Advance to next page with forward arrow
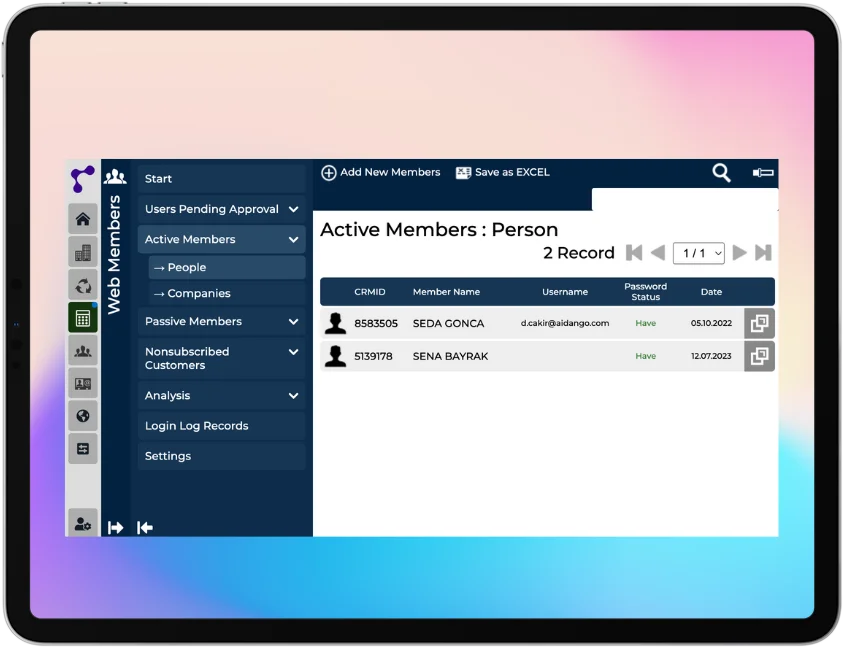Viewport: 843px width, 647px height. coord(739,252)
